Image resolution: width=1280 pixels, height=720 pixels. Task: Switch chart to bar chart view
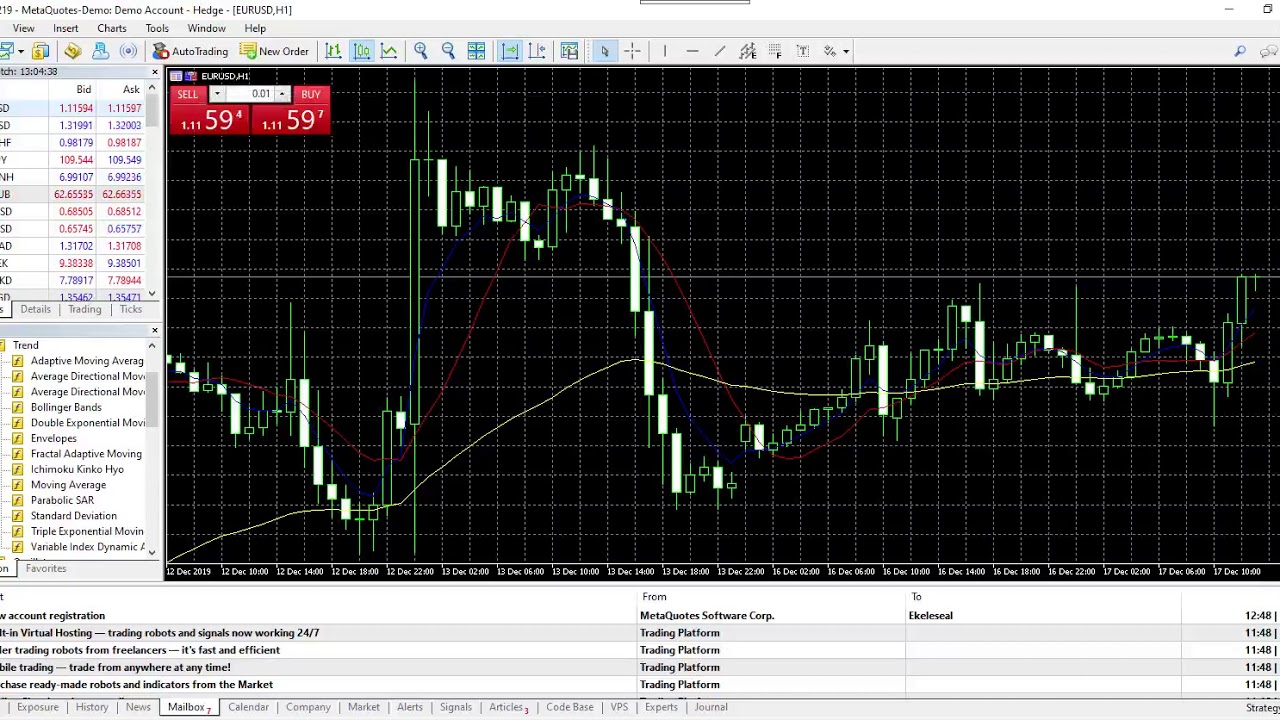click(333, 51)
